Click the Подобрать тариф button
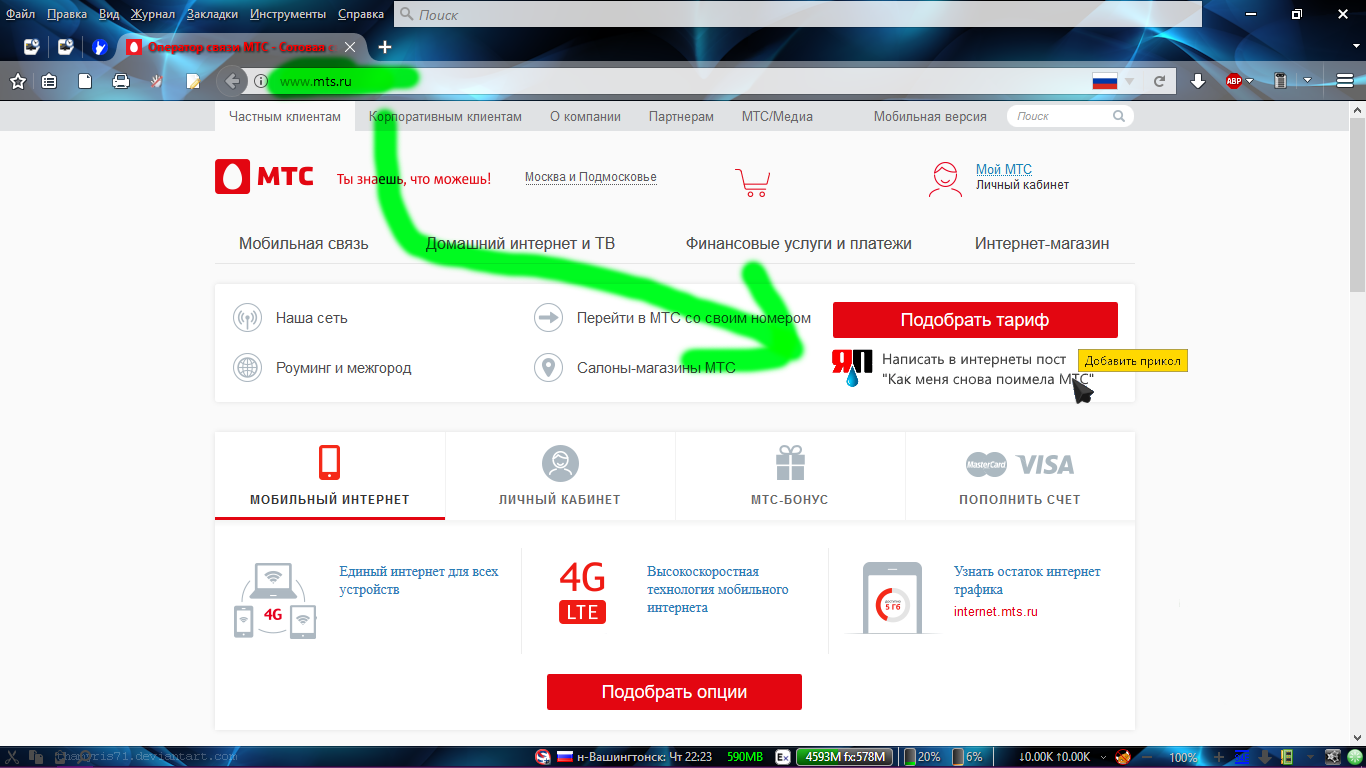This screenshot has width=1366, height=768. point(975,320)
